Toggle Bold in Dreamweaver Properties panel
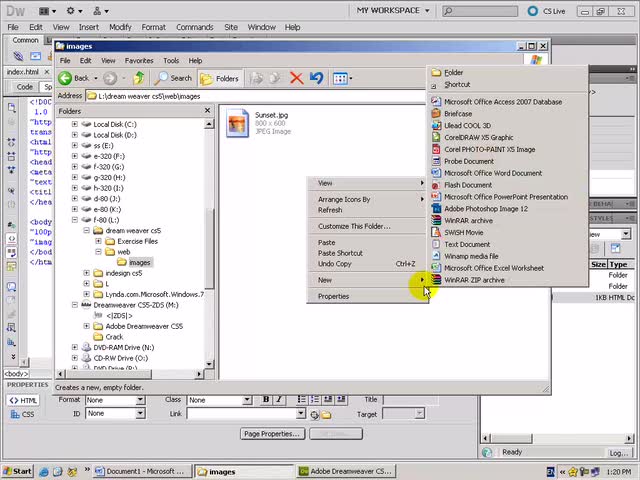640x480 pixels. [266, 399]
